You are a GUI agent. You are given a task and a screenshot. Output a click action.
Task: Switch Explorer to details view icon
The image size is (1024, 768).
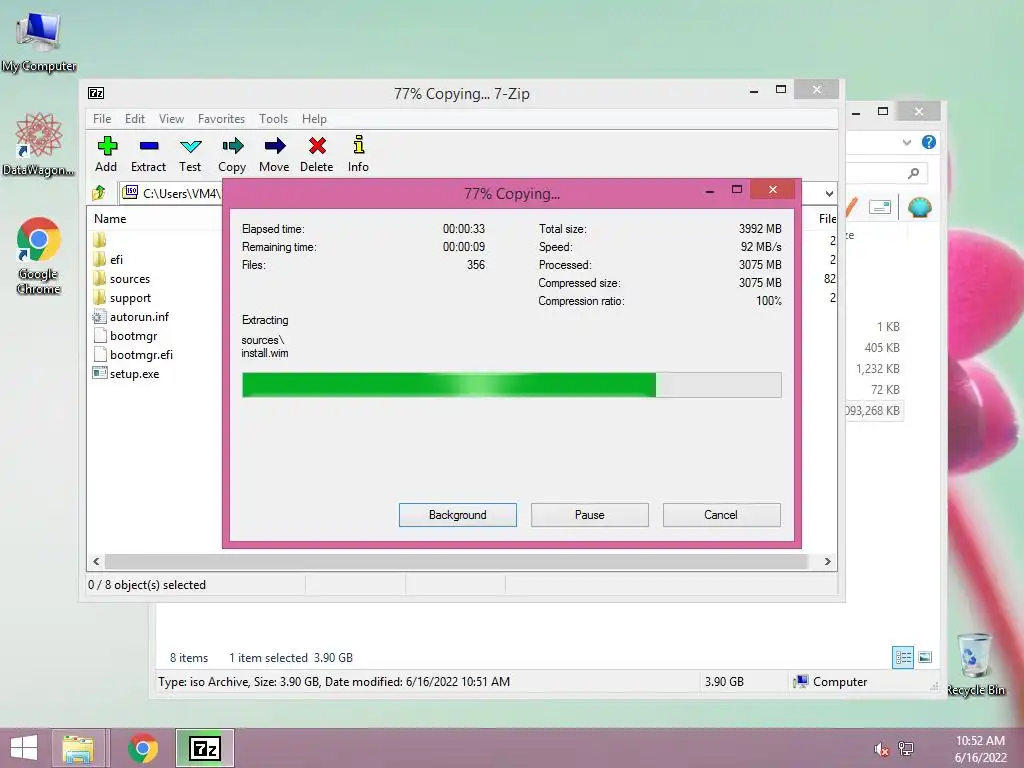903,657
